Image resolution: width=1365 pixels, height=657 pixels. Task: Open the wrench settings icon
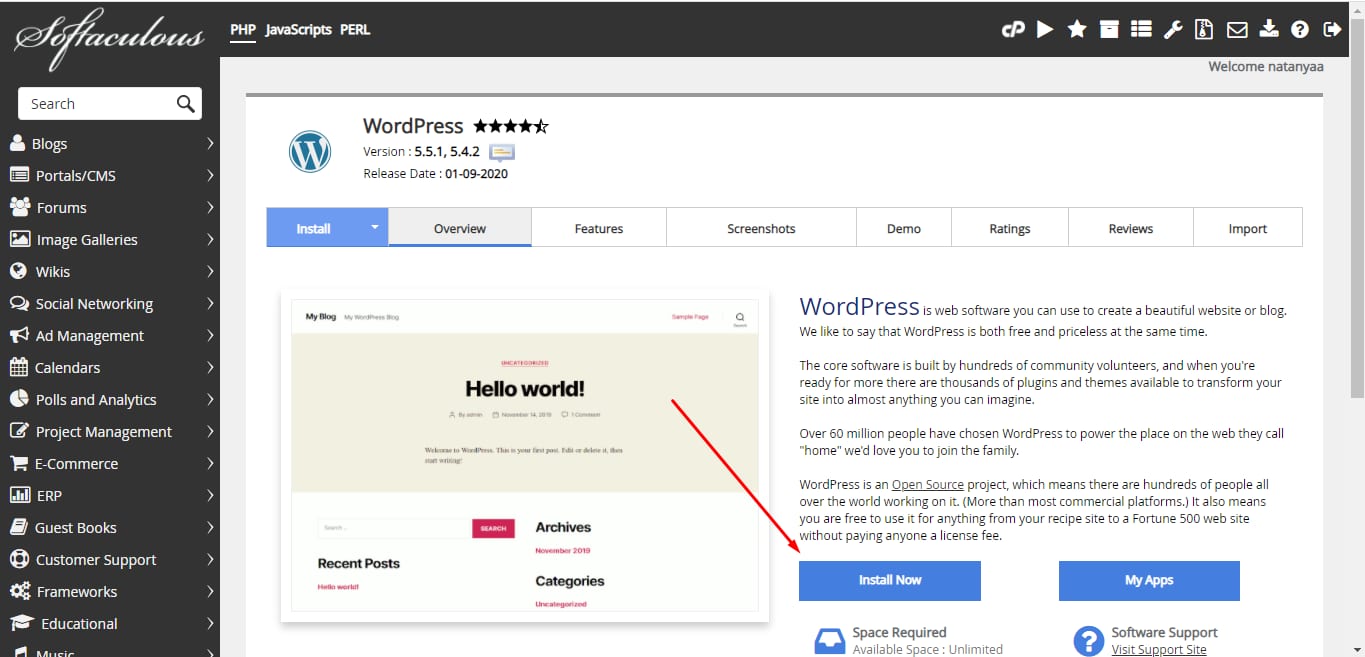(x=1172, y=30)
